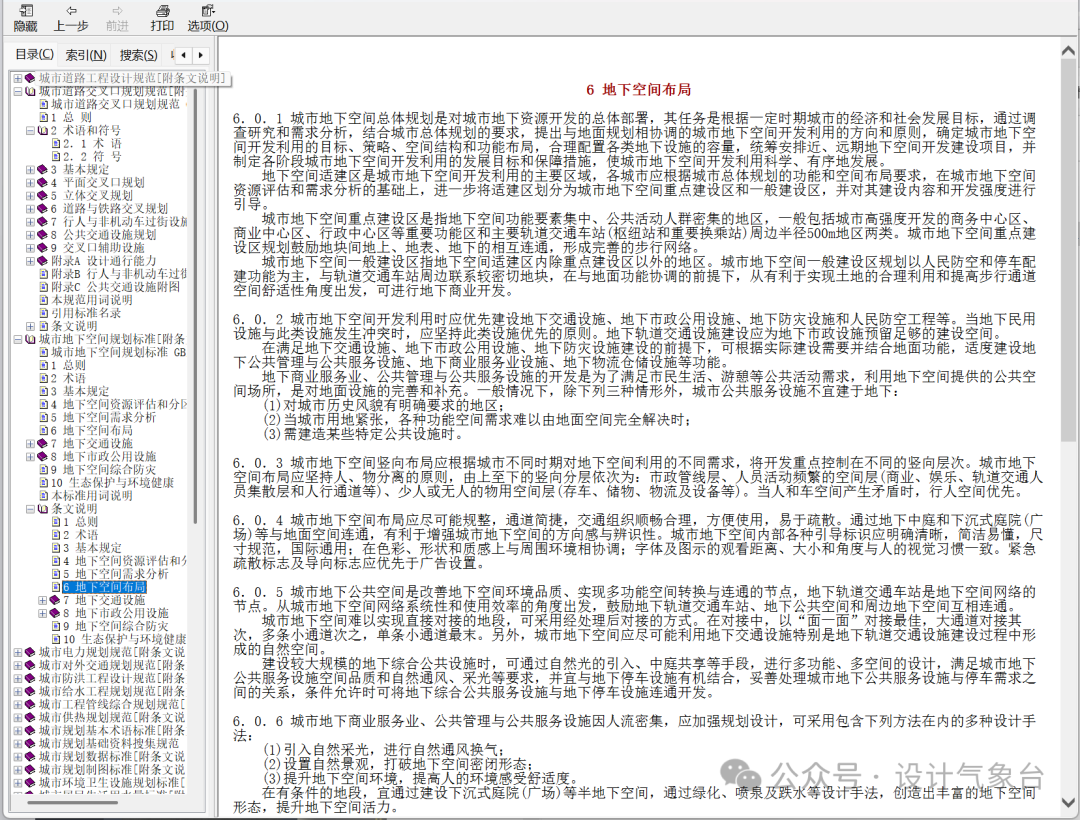Click the page icon beside 本标准用词说明

click(x=44, y=496)
